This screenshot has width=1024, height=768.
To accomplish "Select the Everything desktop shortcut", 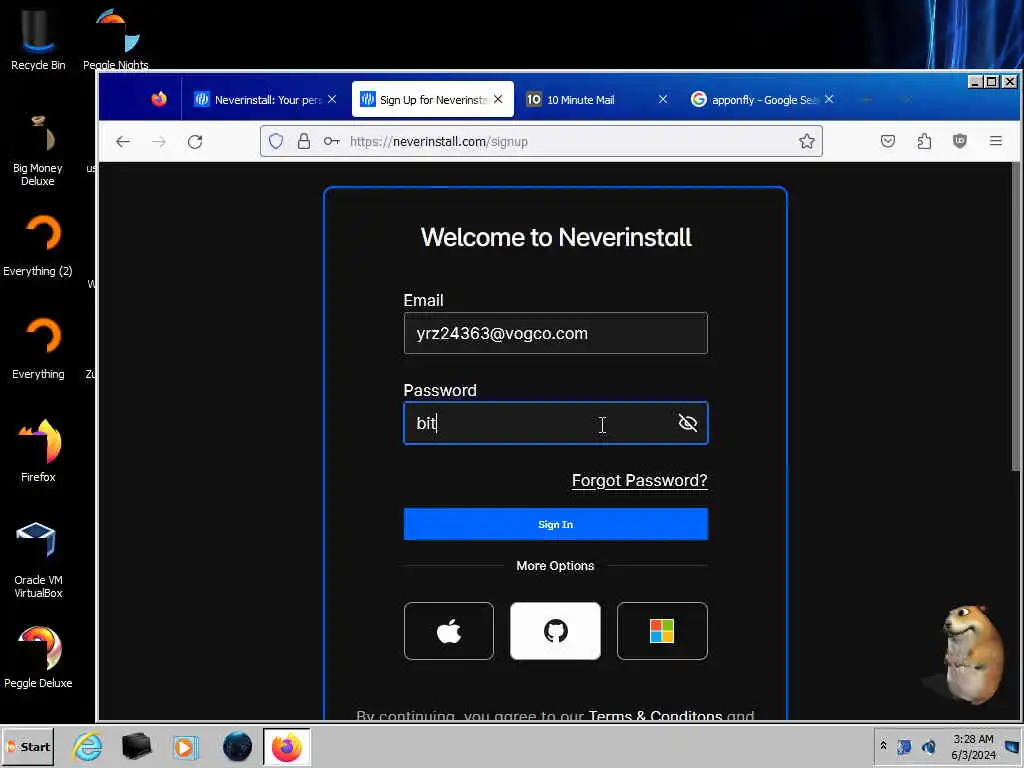I will [x=38, y=349].
